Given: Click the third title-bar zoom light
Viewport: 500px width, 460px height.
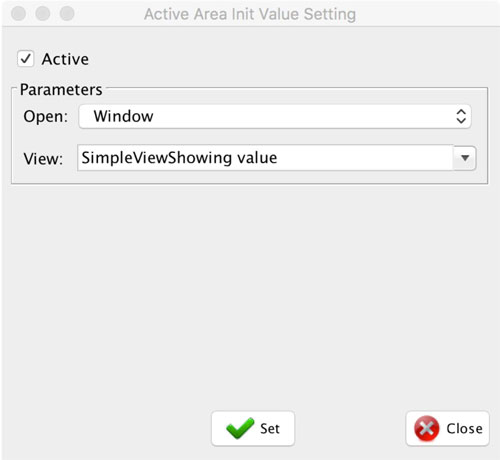Looking at the screenshot, I should coord(67,14).
